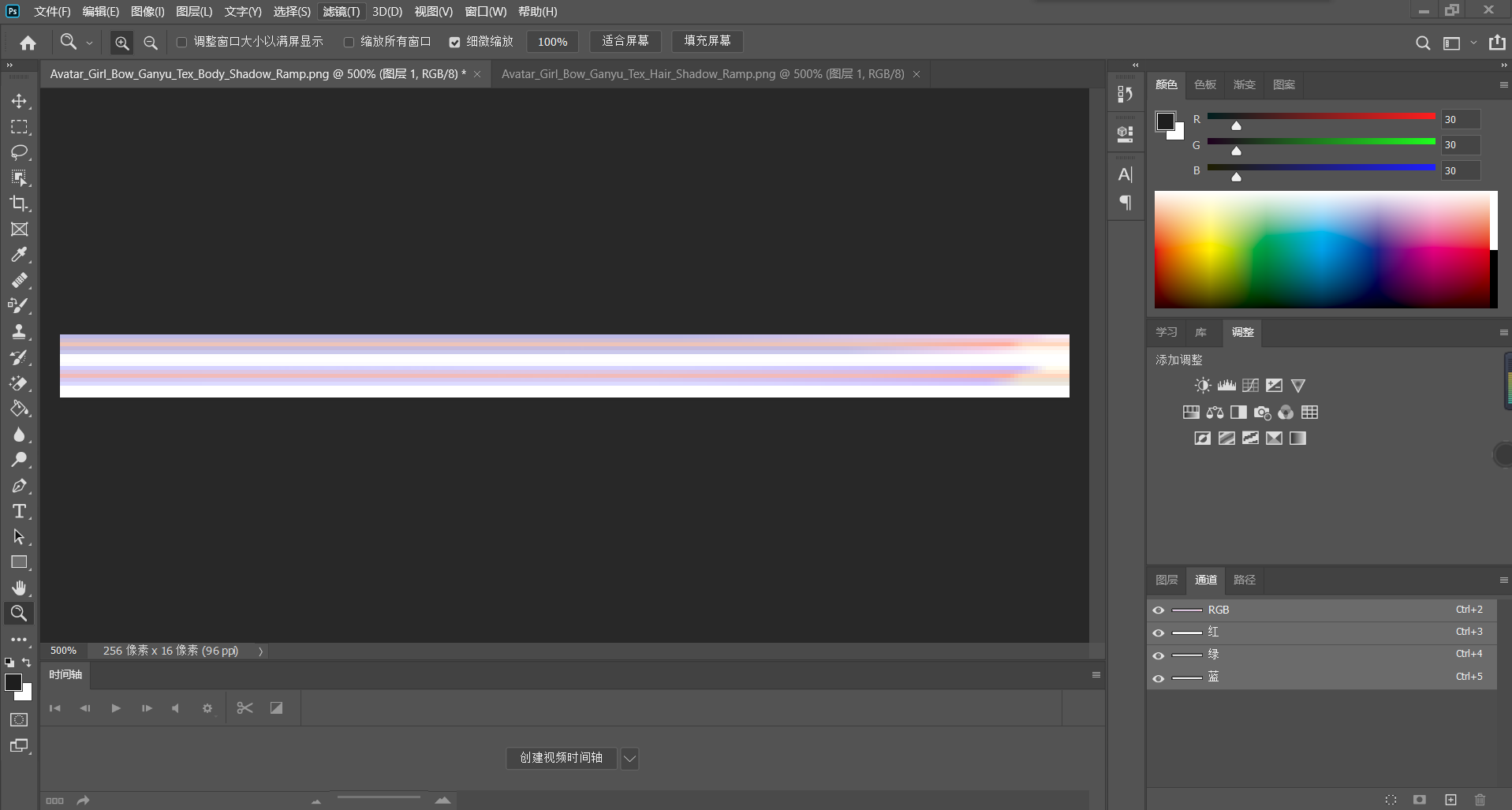Select the Eyedropper tool
This screenshot has width=1512, height=810.
tap(19, 255)
